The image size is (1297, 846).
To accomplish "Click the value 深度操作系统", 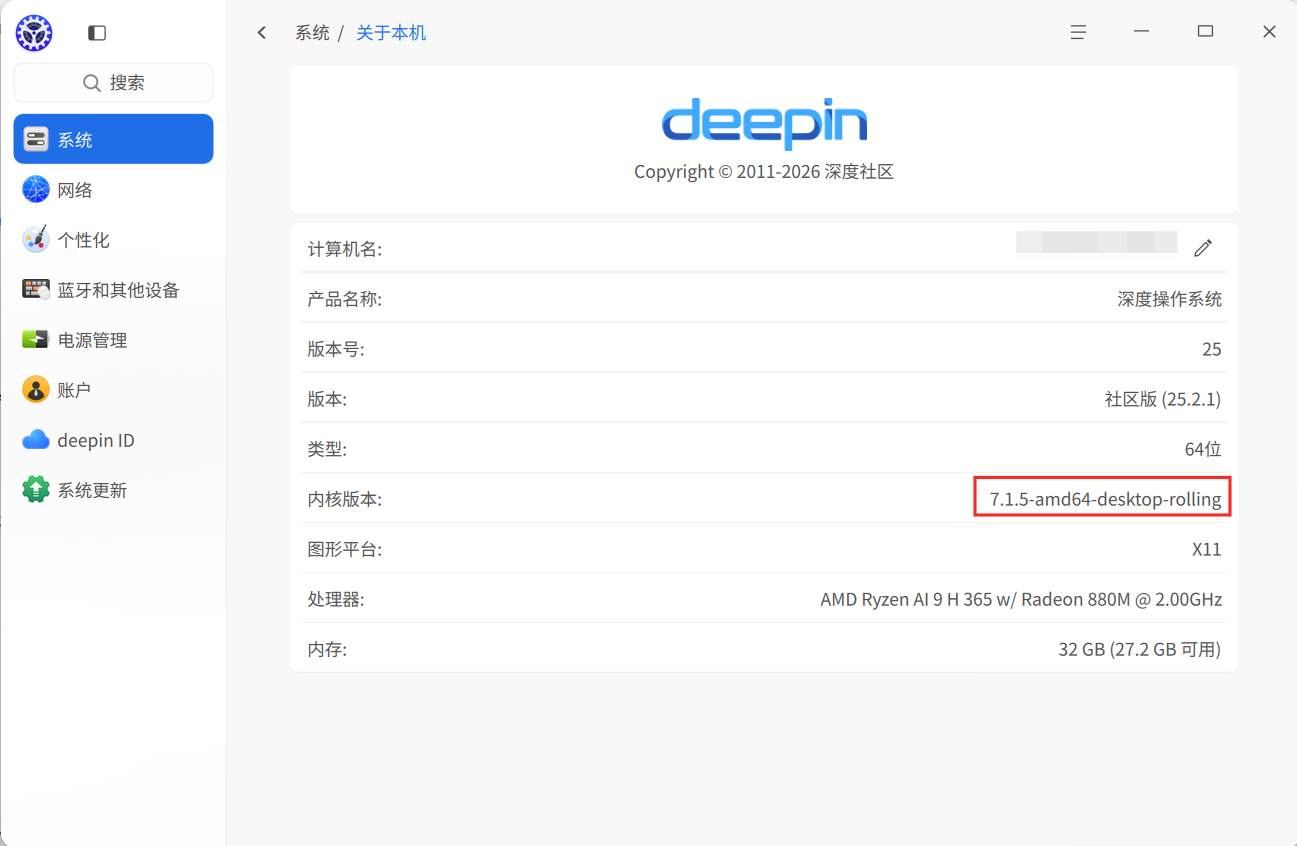I will tap(1169, 299).
